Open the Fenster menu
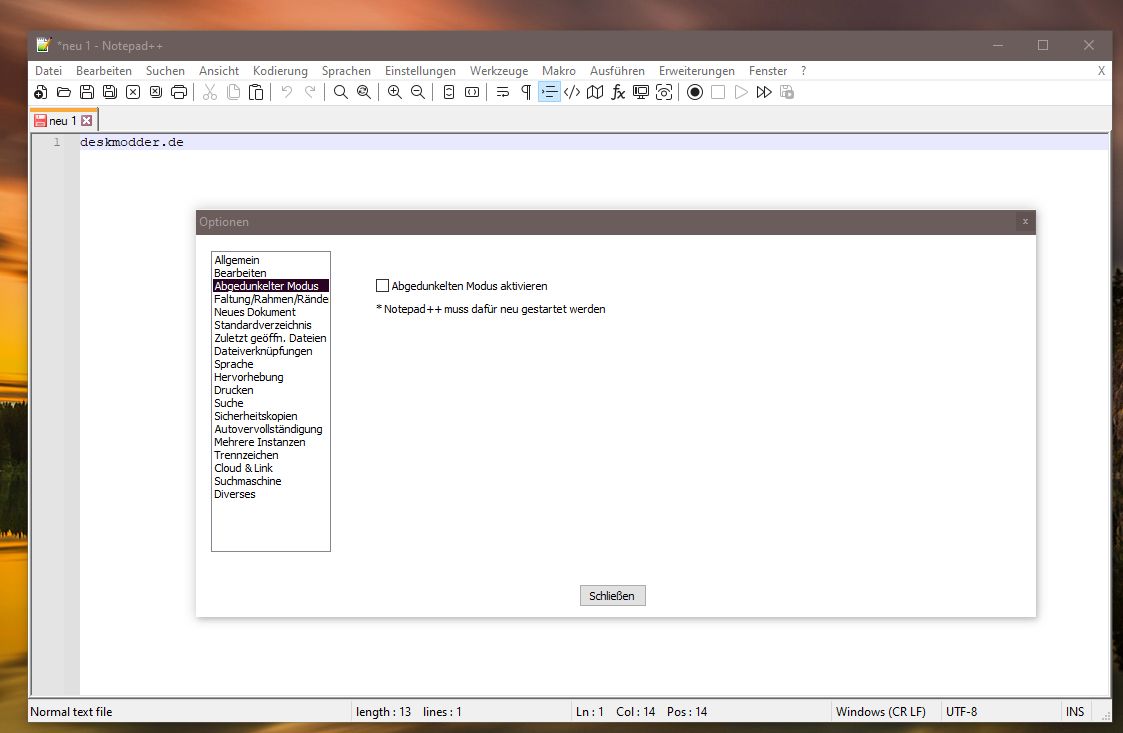 pos(768,71)
